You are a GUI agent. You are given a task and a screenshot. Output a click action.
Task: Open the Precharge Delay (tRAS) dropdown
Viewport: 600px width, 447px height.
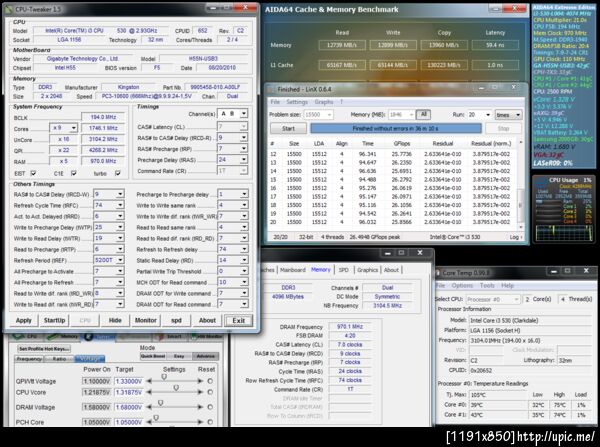pos(233,159)
